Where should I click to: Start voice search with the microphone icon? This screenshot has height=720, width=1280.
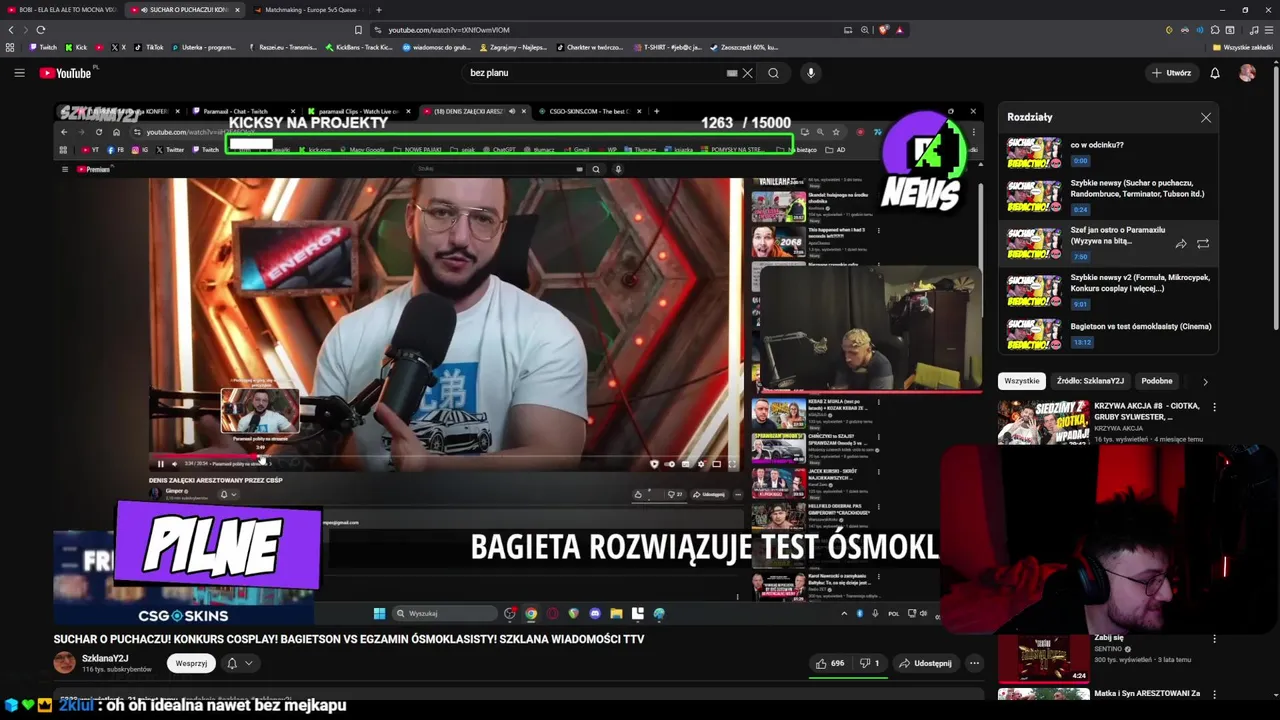[x=811, y=73]
